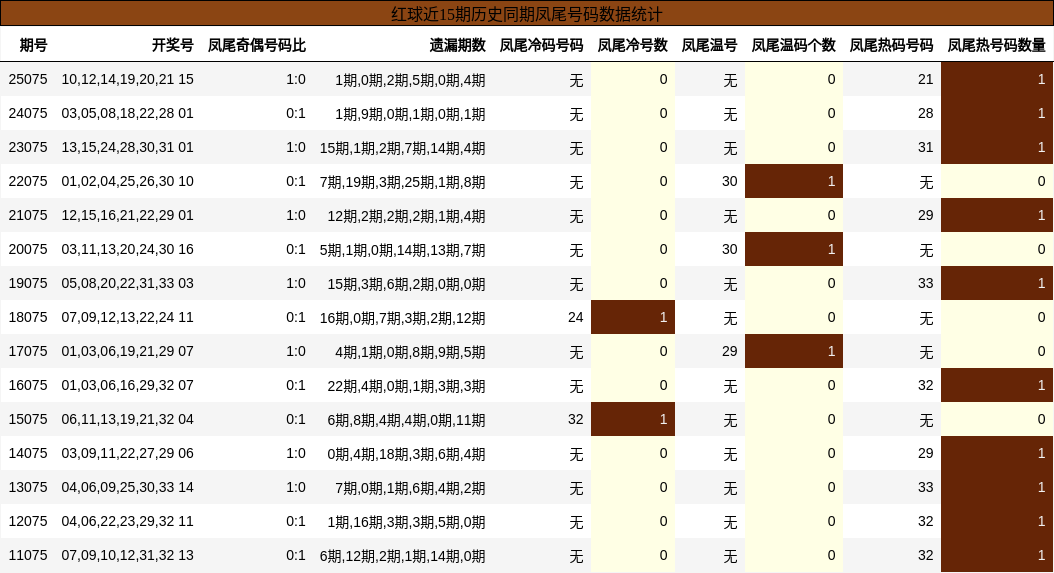Click the dark cold-count cell in row 18075
Image resolution: width=1054 pixels, height=573 pixels.
(x=633, y=317)
